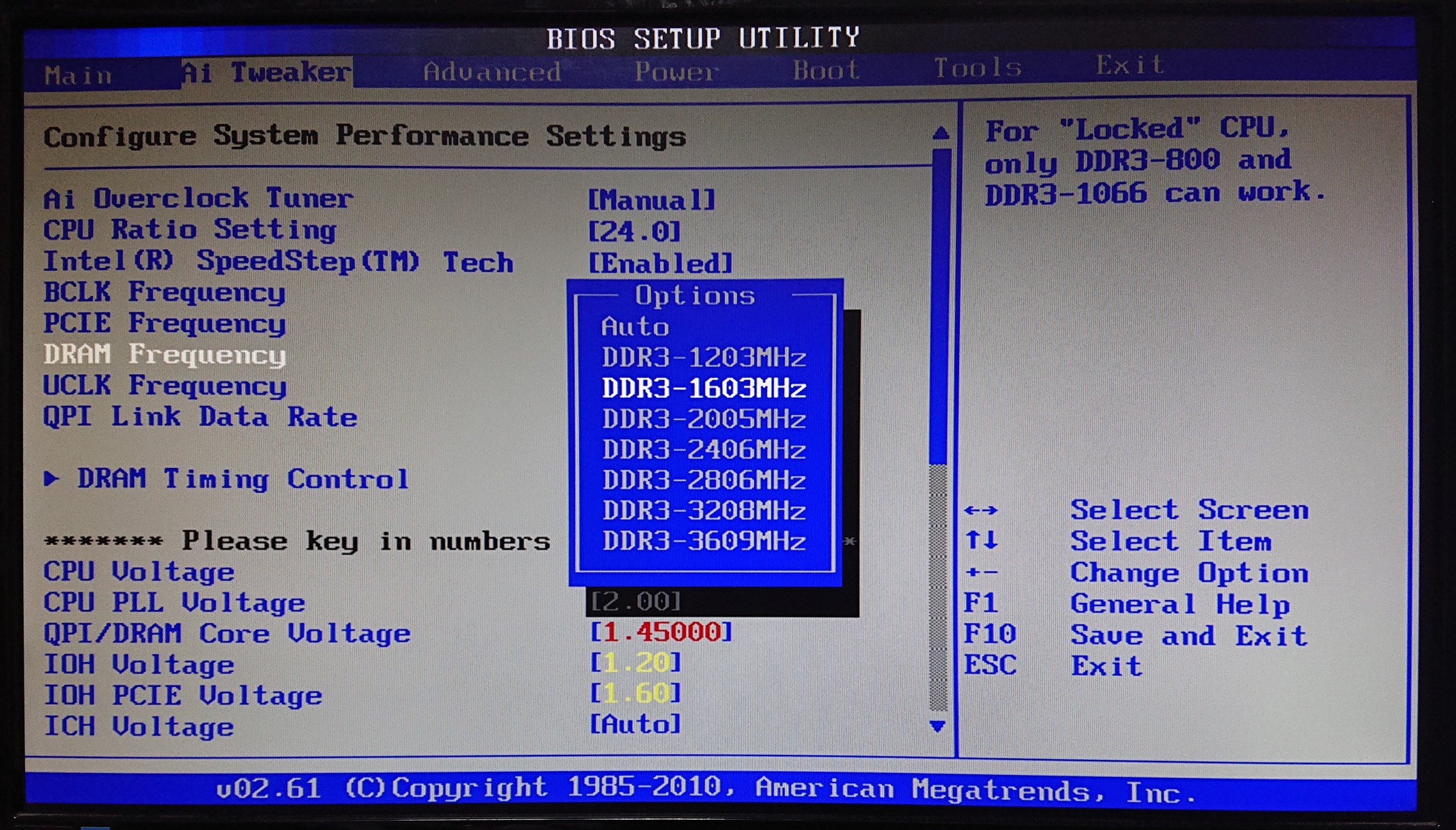This screenshot has height=830, width=1456.
Task: Click the scrollbar up arrow
Action: [941, 133]
